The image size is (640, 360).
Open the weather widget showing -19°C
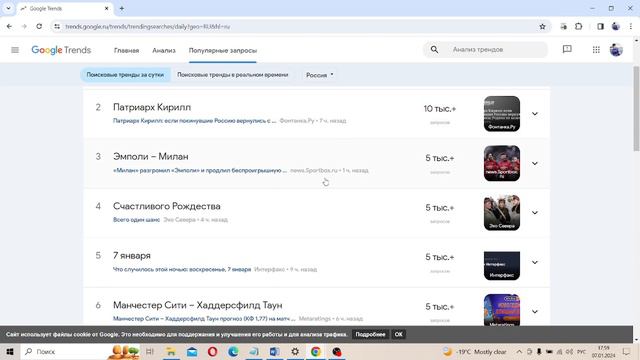pos(474,351)
